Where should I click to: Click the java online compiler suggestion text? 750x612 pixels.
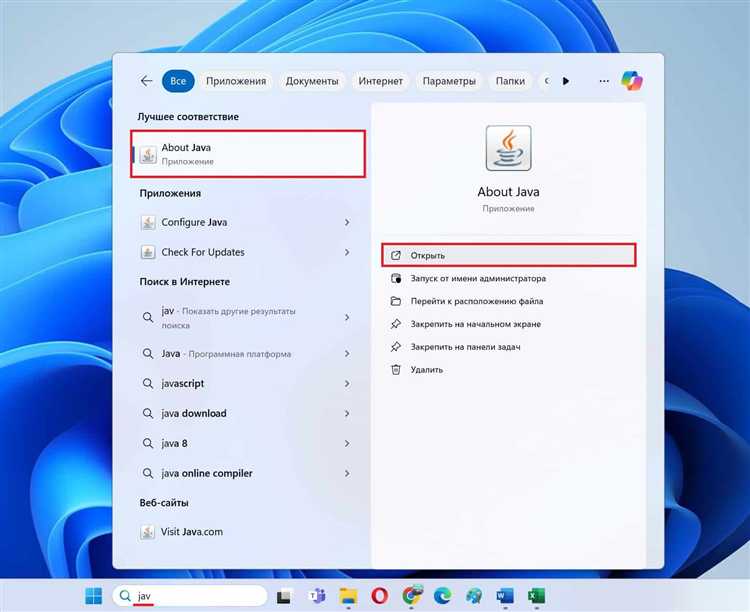point(207,473)
